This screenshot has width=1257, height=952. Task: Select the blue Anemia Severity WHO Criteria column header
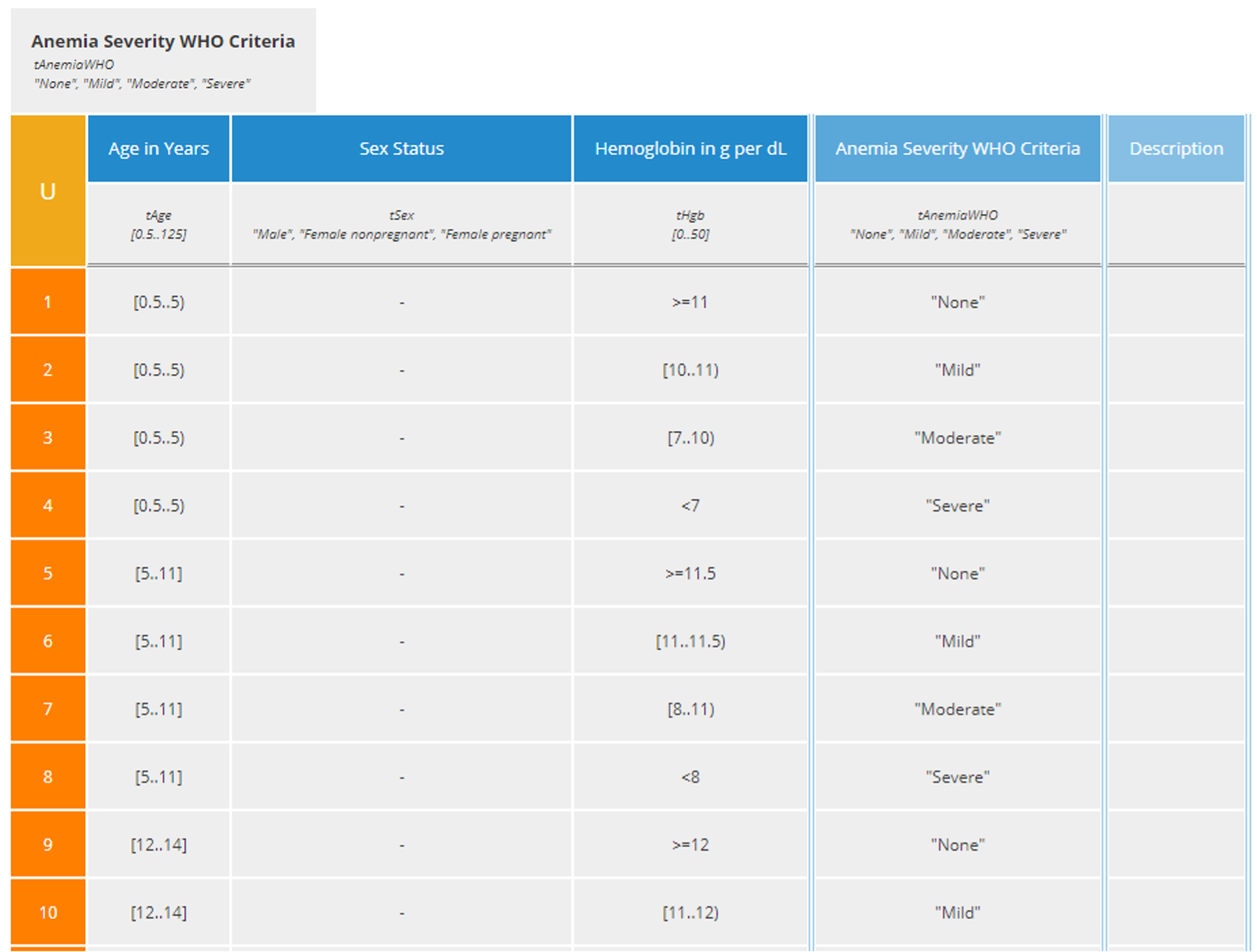click(957, 149)
